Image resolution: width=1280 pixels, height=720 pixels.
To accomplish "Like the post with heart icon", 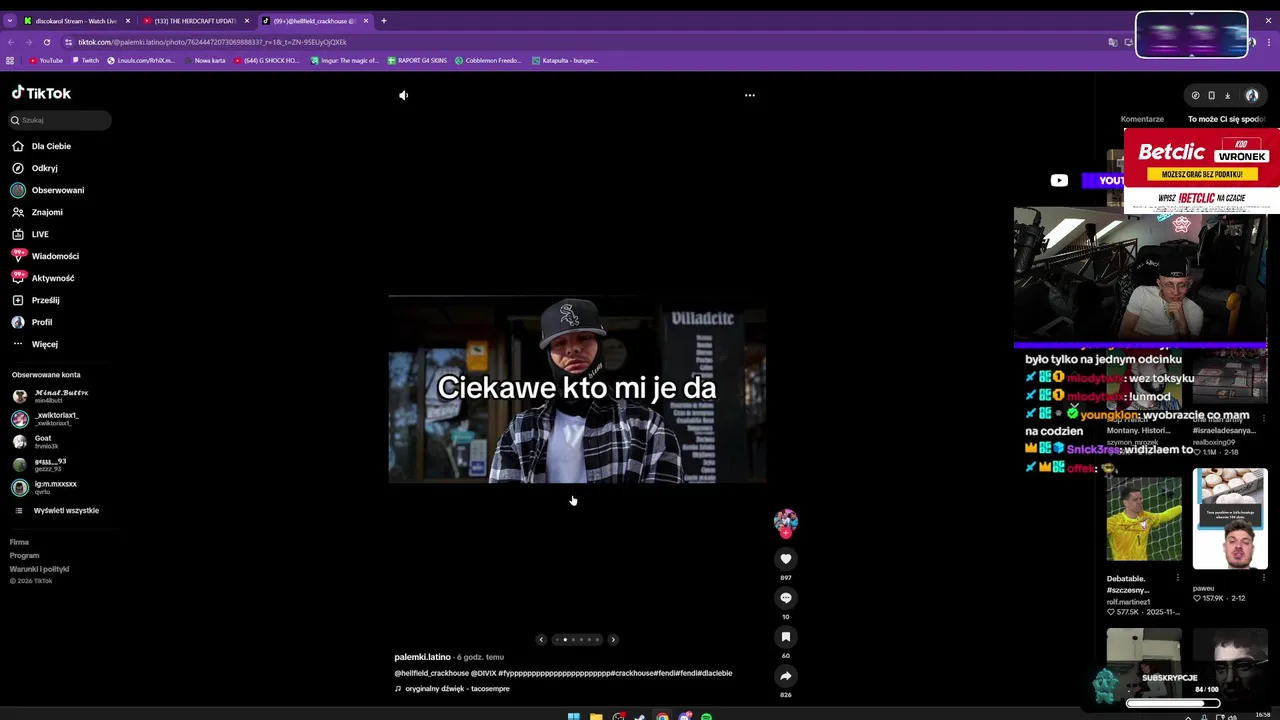I will click(786, 559).
